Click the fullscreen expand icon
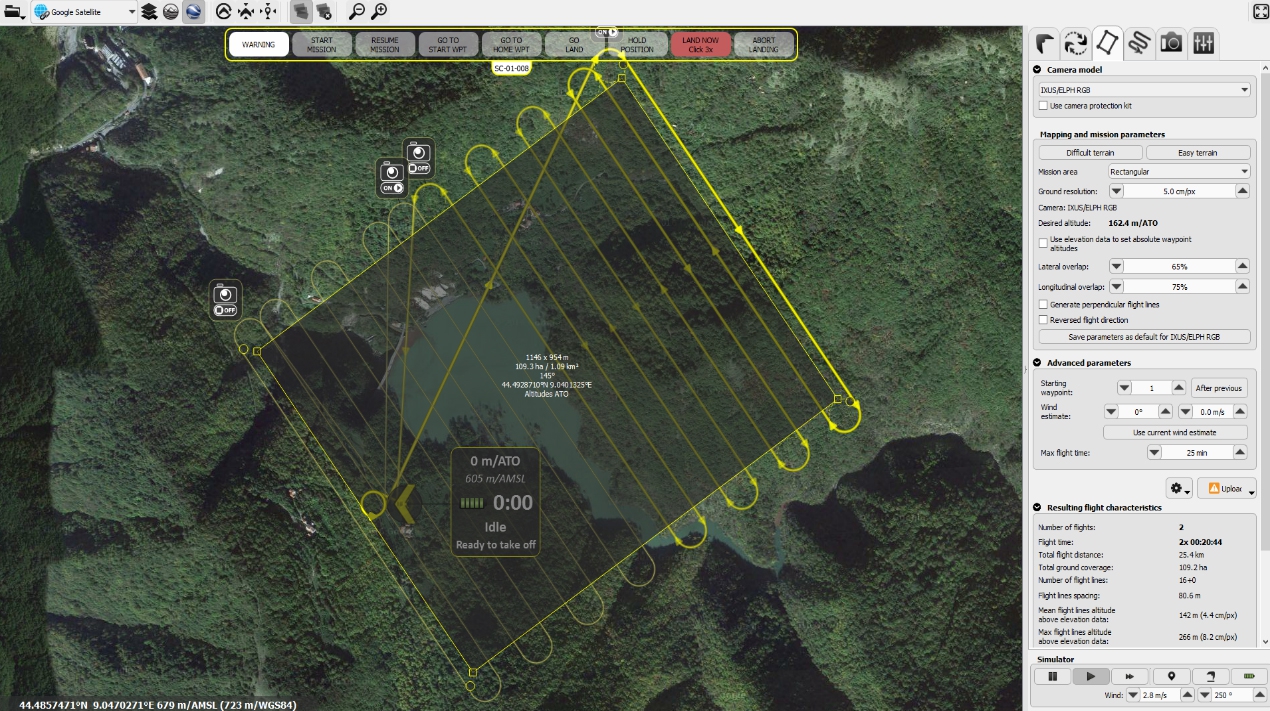1270x711 pixels. (x=1259, y=12)
